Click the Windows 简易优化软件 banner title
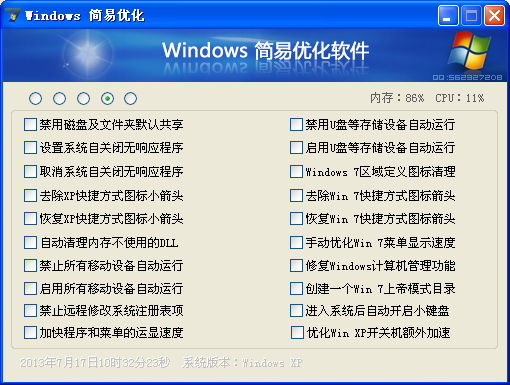The image size is (510, 385). pos(266,51)
